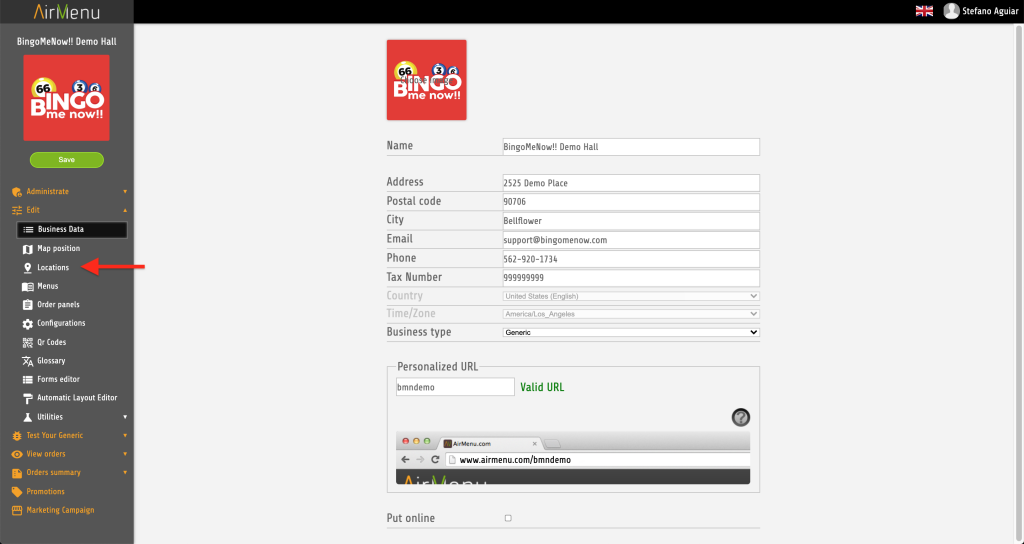Collapse the Edit section arrow
Viewport: 1024px width, 544px height.
coord(125,210)
